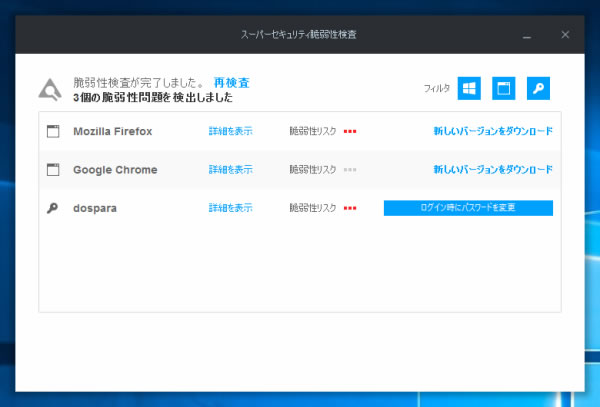Click the window icon beside Mozilla Firefox
Screen dimensions: 600x407
tap(53, 131)
